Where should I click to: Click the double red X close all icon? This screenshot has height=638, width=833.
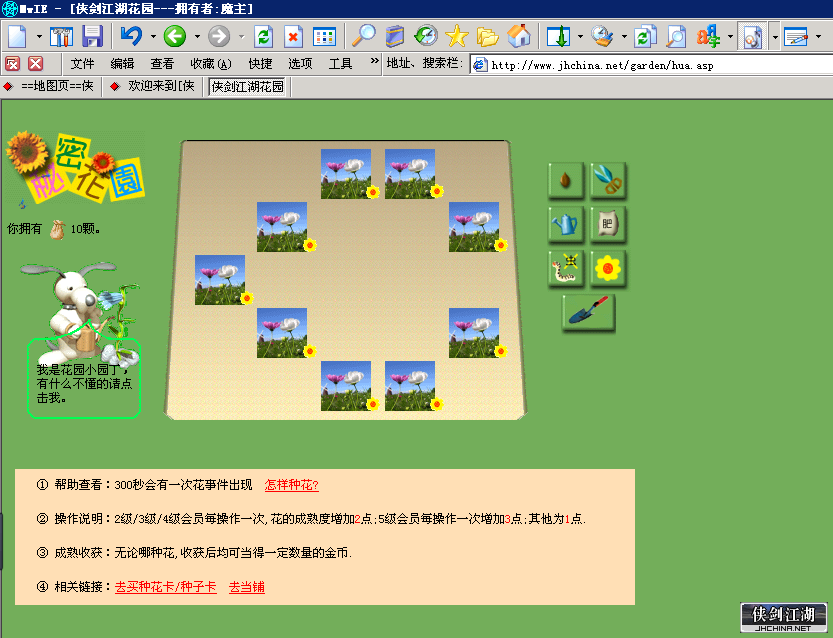click(x=12, y=64)
